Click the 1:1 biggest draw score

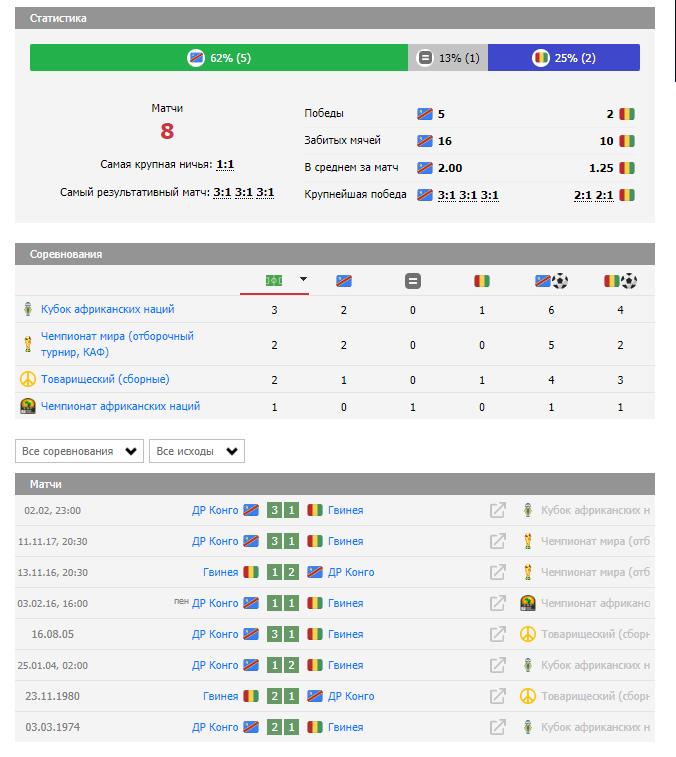pyautogui.click(x=225, y=164)
